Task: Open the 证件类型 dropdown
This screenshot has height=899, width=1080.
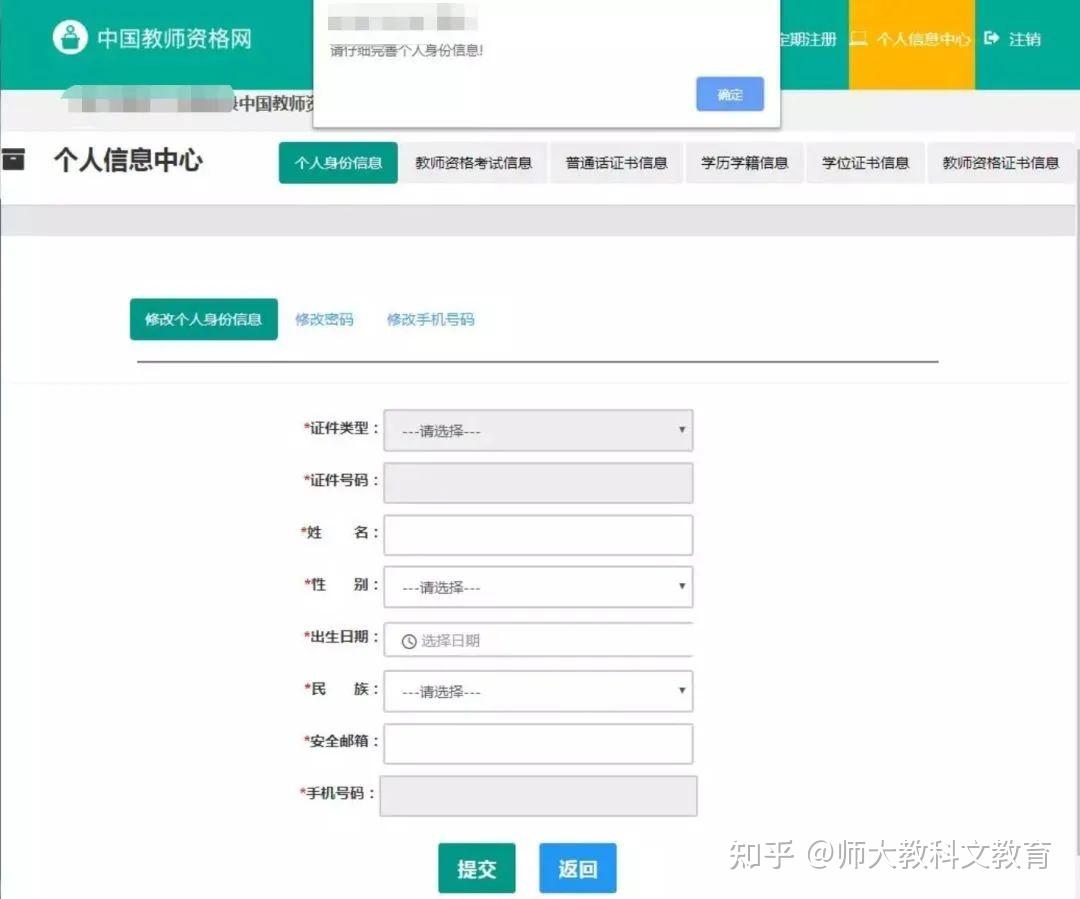Action: pos(538,431)
